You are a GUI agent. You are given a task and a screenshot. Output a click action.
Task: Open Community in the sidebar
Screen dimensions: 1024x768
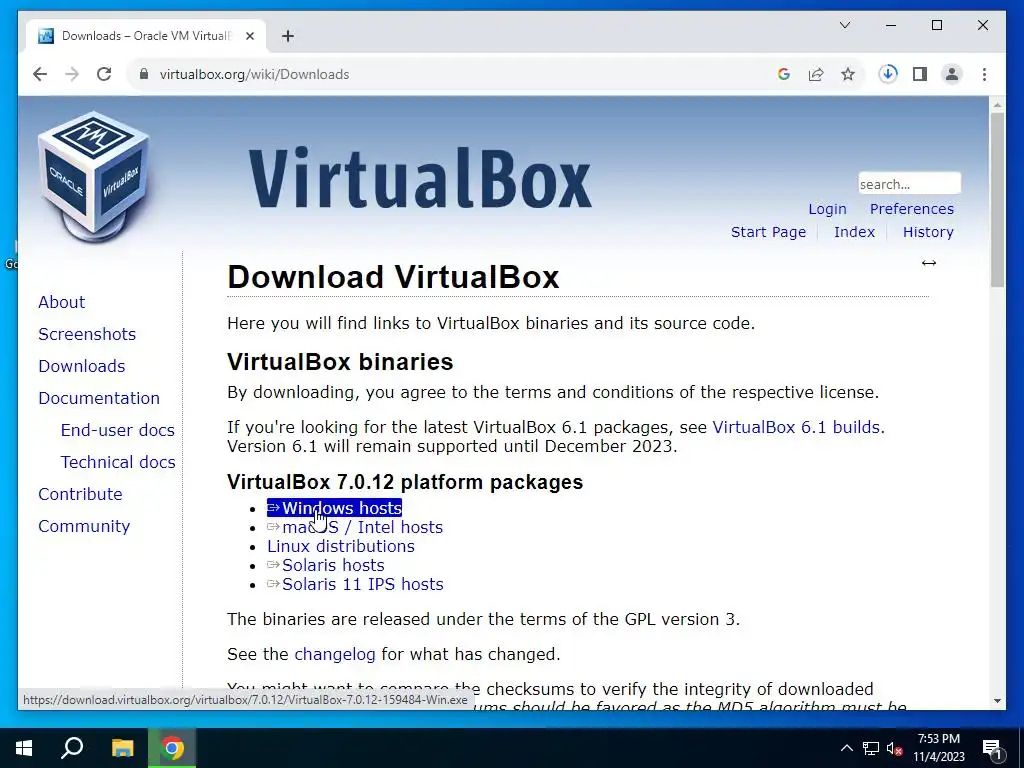click(84, 526)
